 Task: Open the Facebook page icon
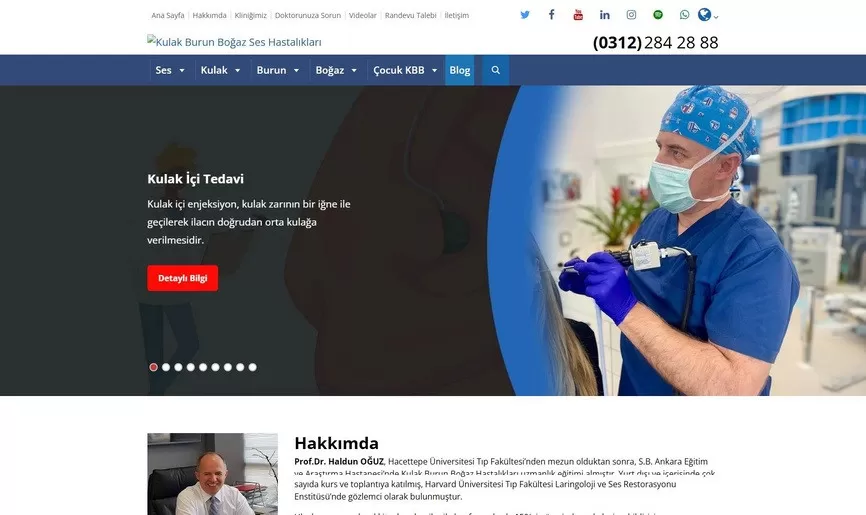[551, 15]
